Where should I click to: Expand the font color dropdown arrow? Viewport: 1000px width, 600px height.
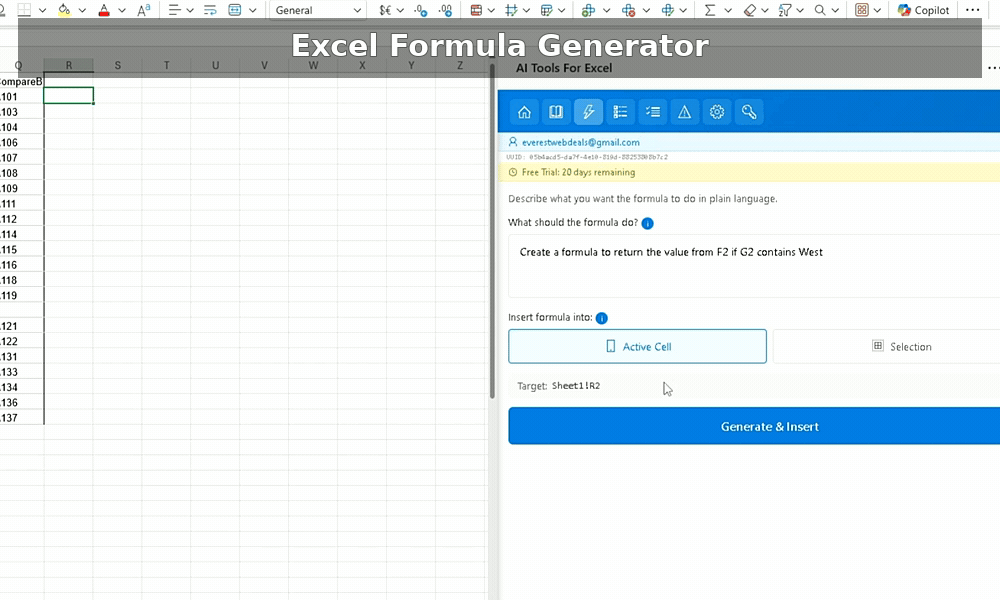click(123, 10)
